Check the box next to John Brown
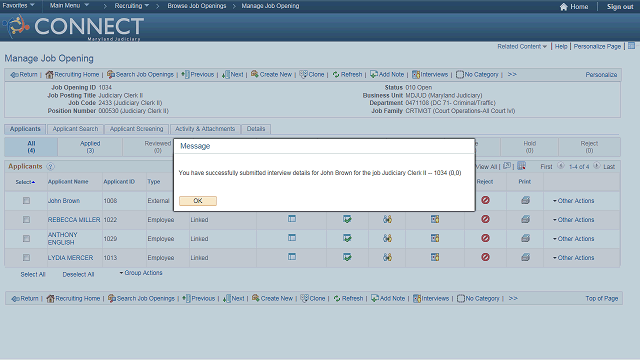This screenshot has width=640, height=360. click(27, 200)
